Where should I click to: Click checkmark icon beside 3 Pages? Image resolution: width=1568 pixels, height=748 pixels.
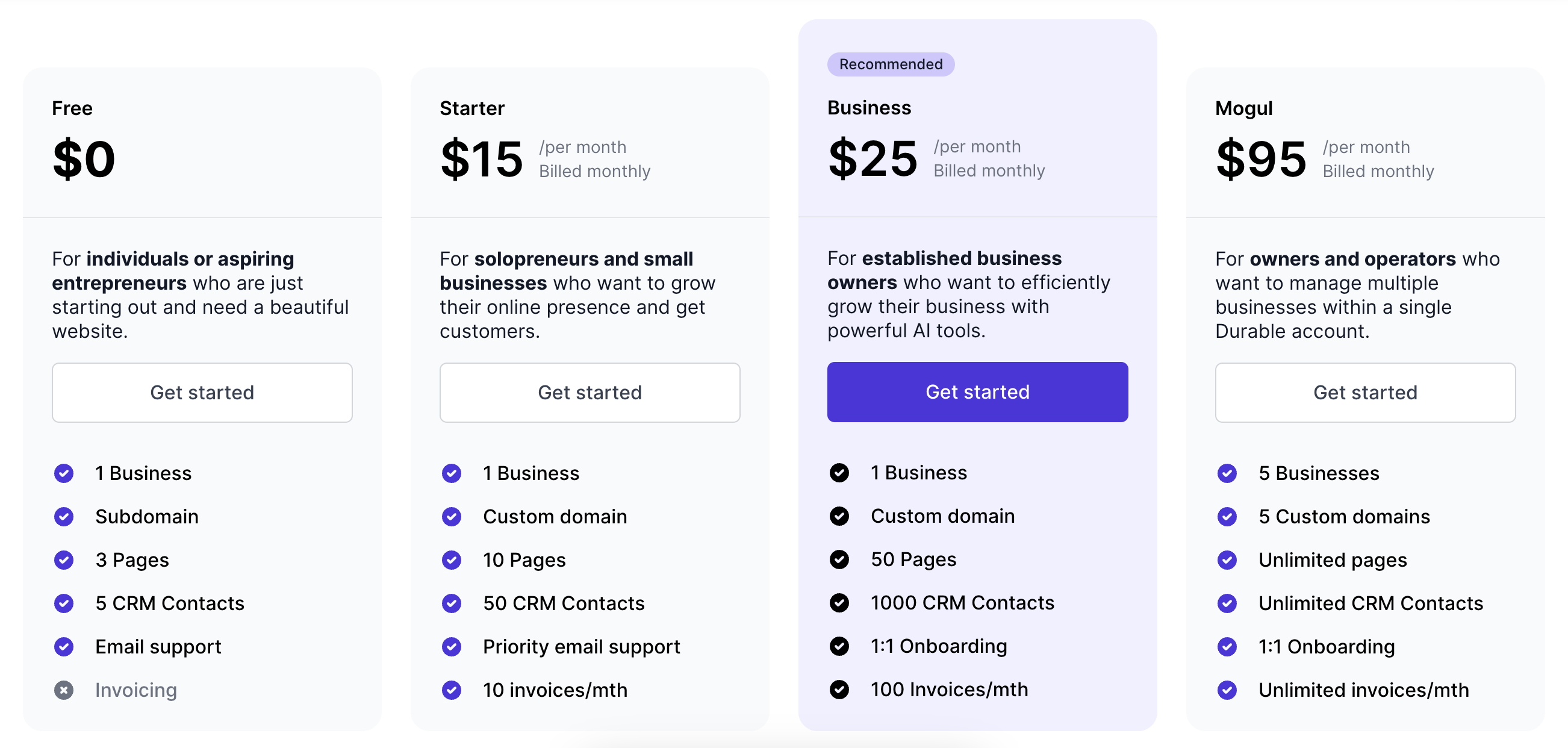64,560
